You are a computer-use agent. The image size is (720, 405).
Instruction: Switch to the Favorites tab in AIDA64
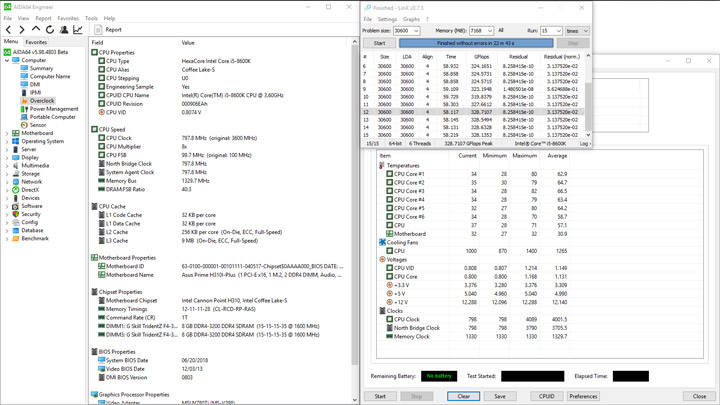pyautogui.click(x=36, y=42)
